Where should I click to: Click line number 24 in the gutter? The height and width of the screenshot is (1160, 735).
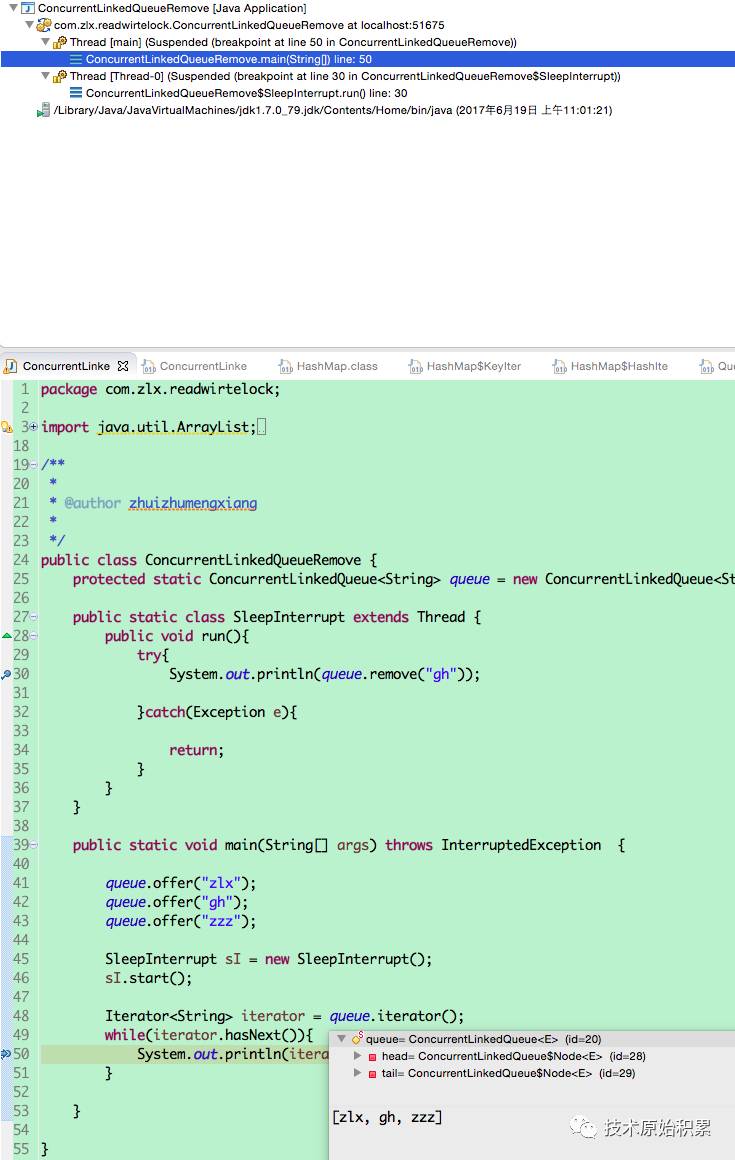[21, 560]
